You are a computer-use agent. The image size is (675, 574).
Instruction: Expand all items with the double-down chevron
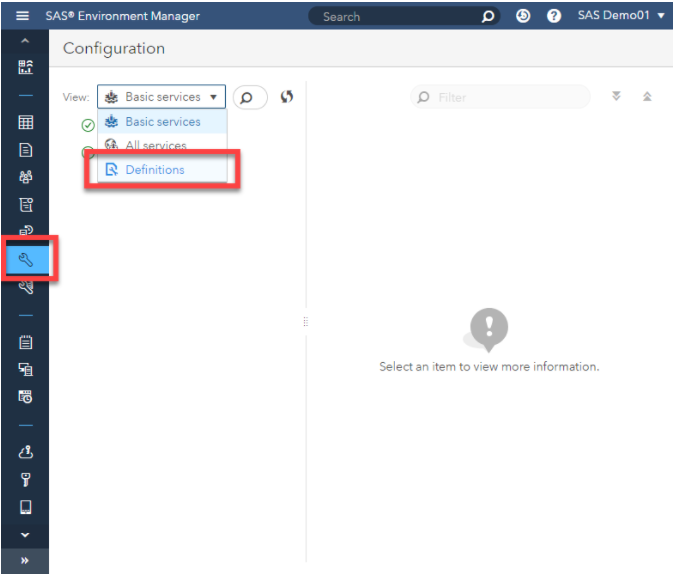click(x=616, y=96)
